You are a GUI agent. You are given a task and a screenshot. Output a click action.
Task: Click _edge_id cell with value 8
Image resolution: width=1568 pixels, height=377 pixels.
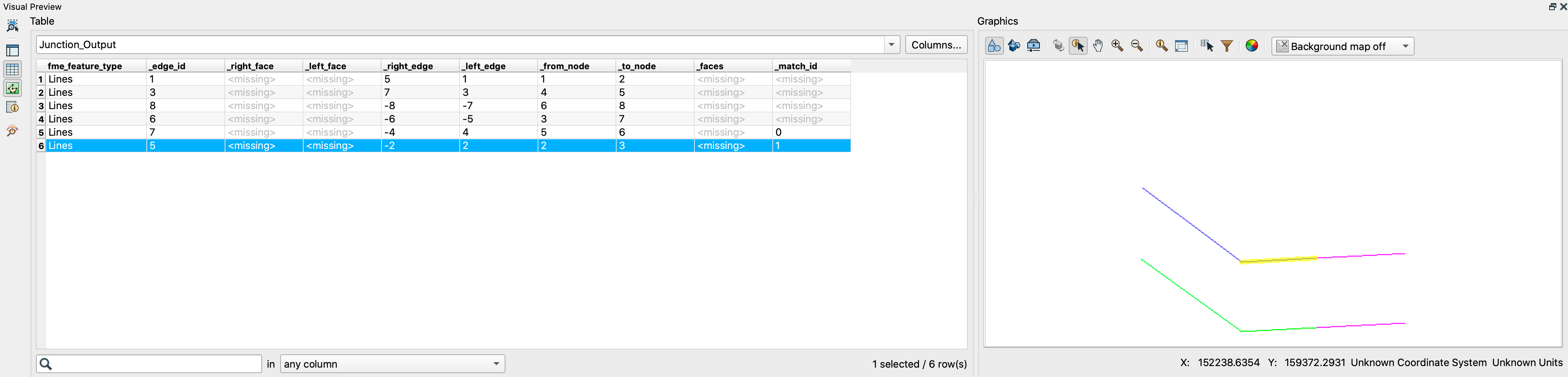click(x=186, y=106)
